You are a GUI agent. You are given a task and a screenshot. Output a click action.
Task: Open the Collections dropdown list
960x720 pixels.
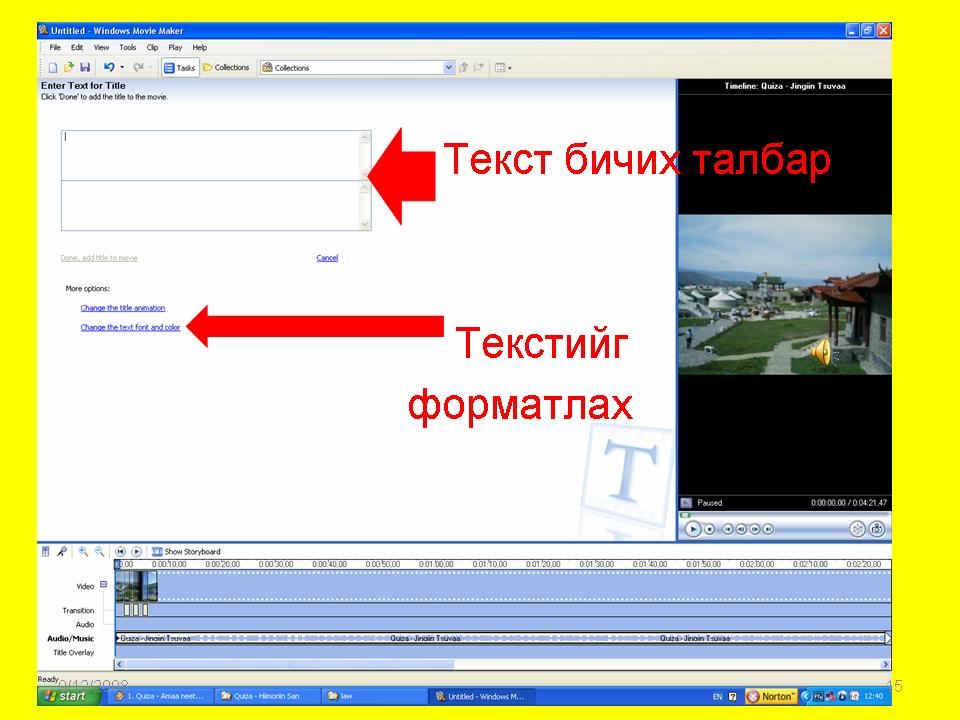click(x=449, y=68)
